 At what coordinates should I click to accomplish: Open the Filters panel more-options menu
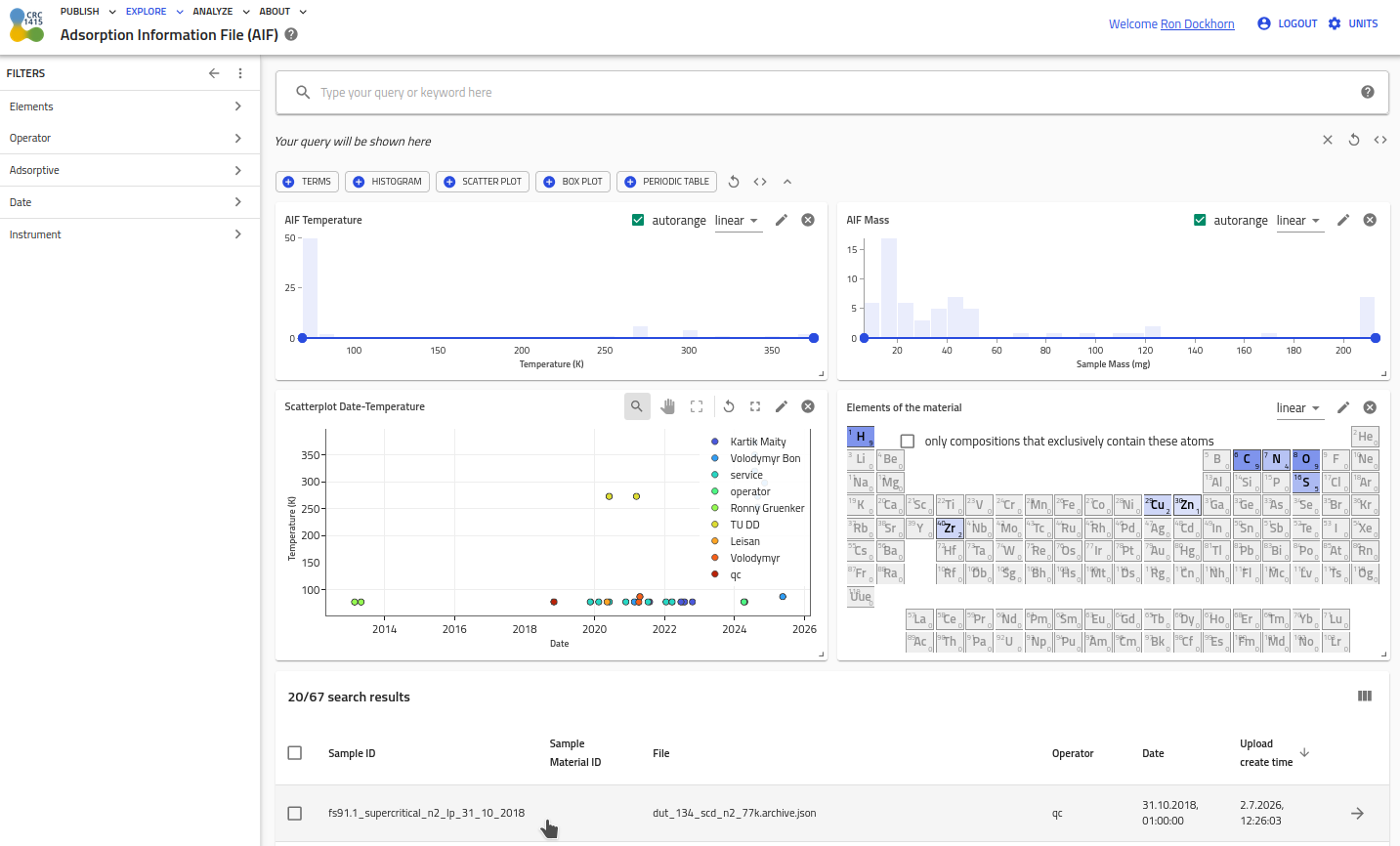240,73
